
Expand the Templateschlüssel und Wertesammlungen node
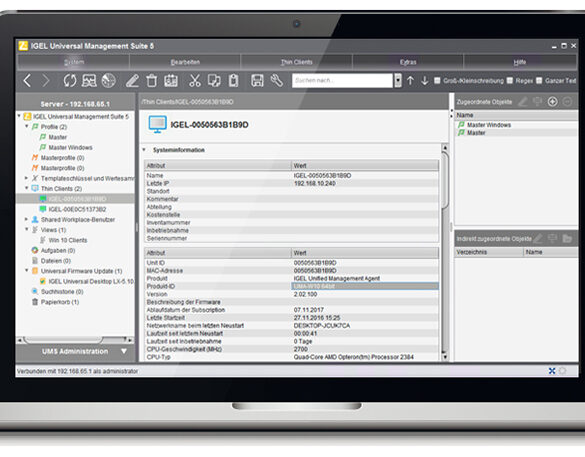[26, 178]
